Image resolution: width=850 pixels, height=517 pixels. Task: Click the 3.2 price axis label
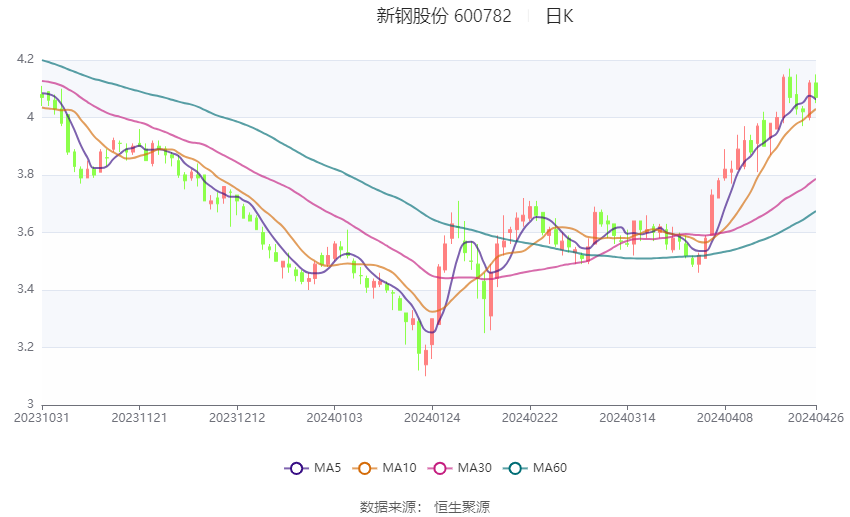(24, 347)
